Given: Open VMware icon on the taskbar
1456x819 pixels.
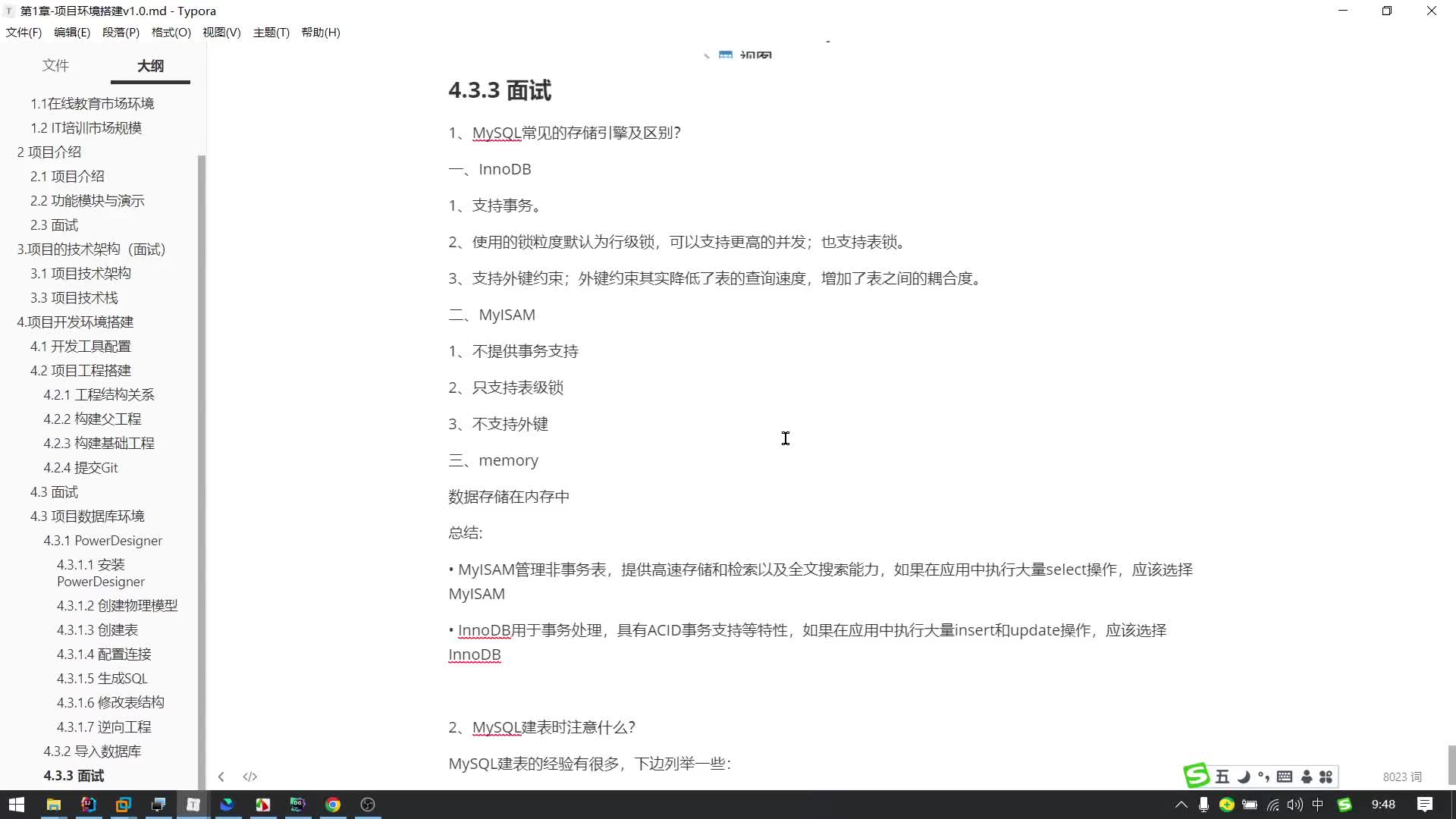Looking at the screenshot, I should click(123, 805).
